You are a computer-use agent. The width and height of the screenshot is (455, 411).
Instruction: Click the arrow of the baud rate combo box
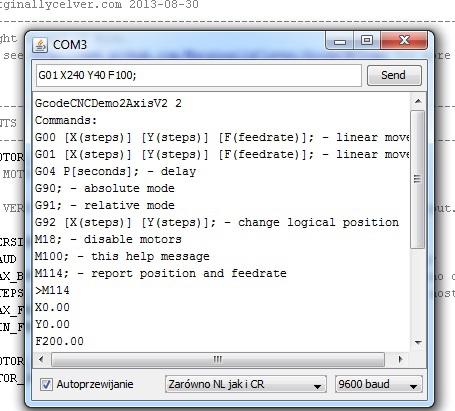(413, 386)
